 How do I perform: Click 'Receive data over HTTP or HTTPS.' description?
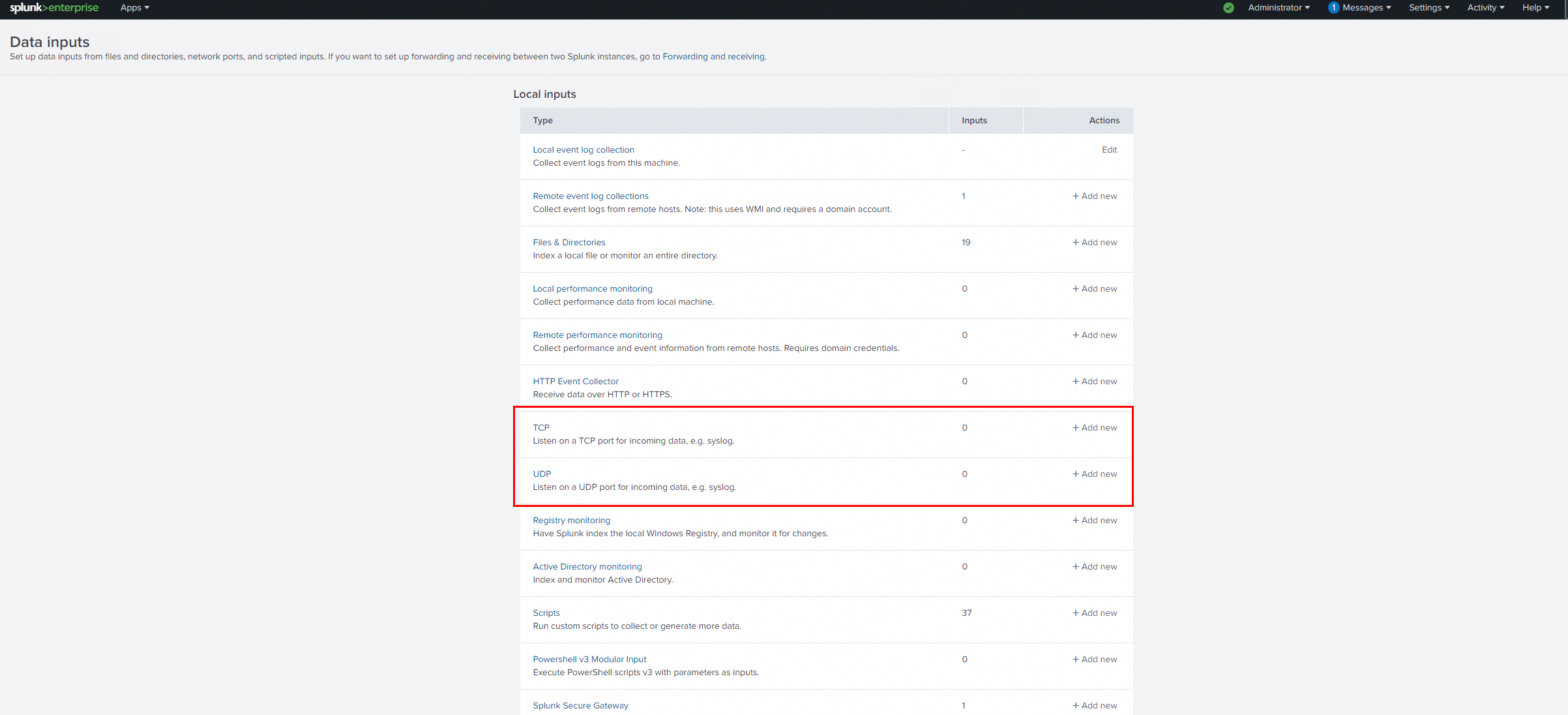(602, 395)
